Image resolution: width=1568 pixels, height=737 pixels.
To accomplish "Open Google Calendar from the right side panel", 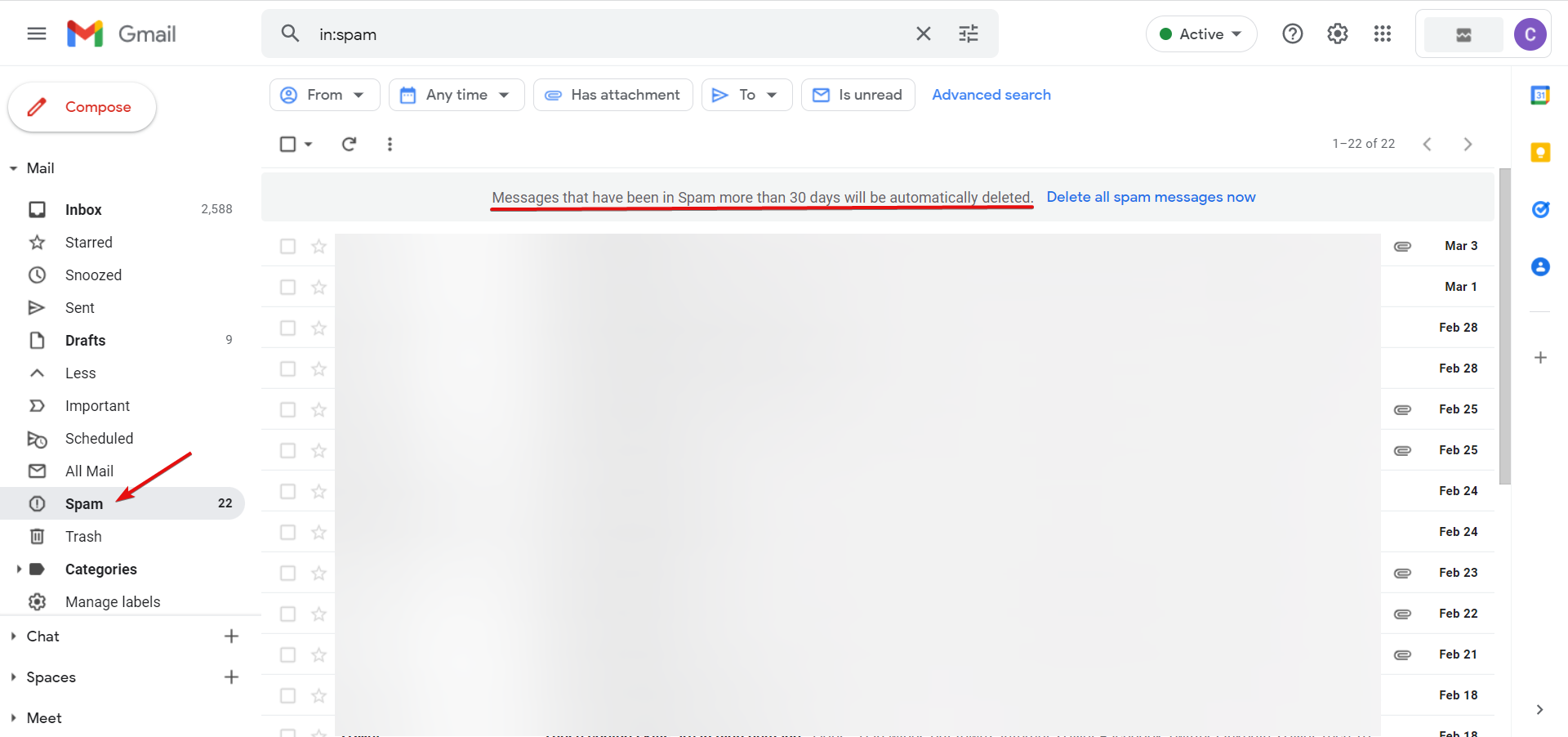I will tap(1540, 95).
